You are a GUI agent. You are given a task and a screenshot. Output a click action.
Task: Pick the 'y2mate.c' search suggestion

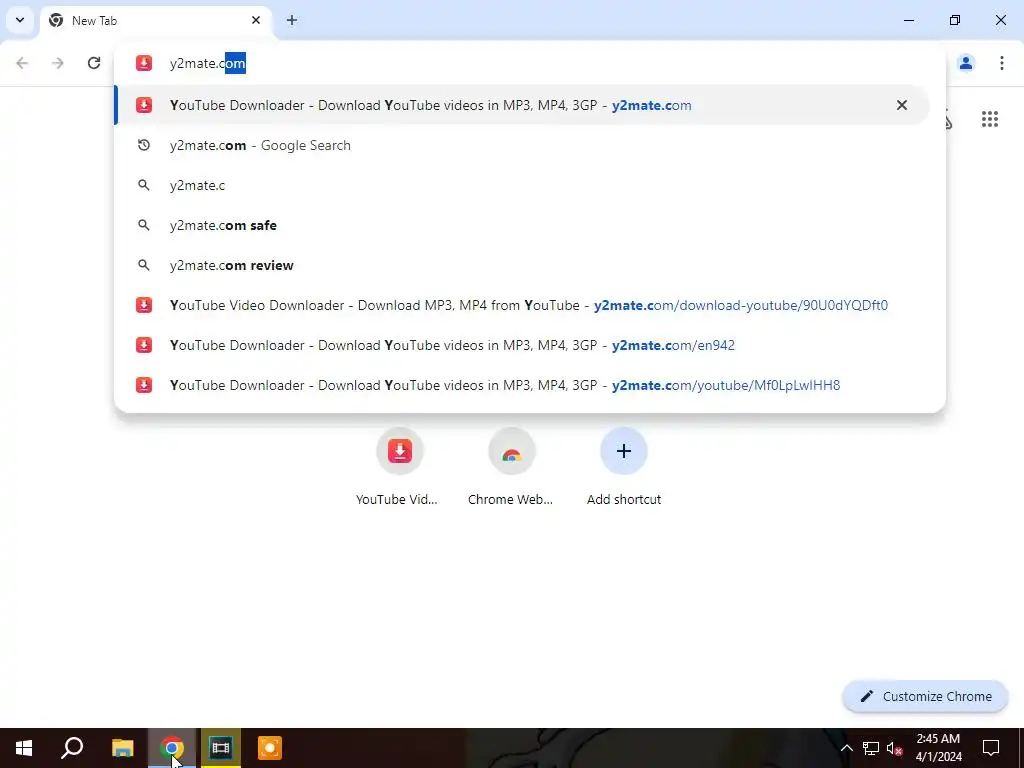point(521,185)
